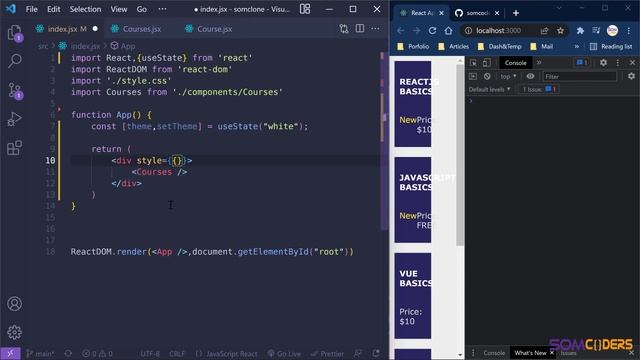
Task: Open the Chrome three-dot menu
Action: pos(629,31)
